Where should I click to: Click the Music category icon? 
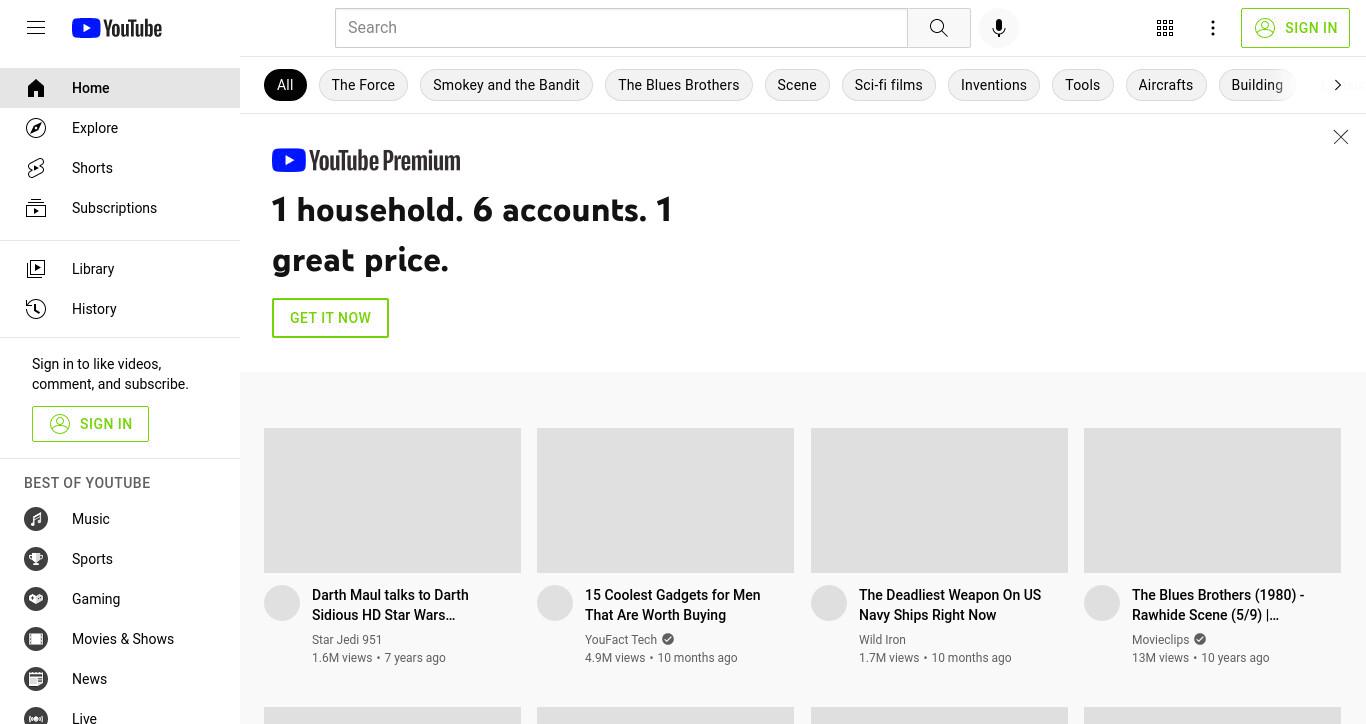point(36,519)
